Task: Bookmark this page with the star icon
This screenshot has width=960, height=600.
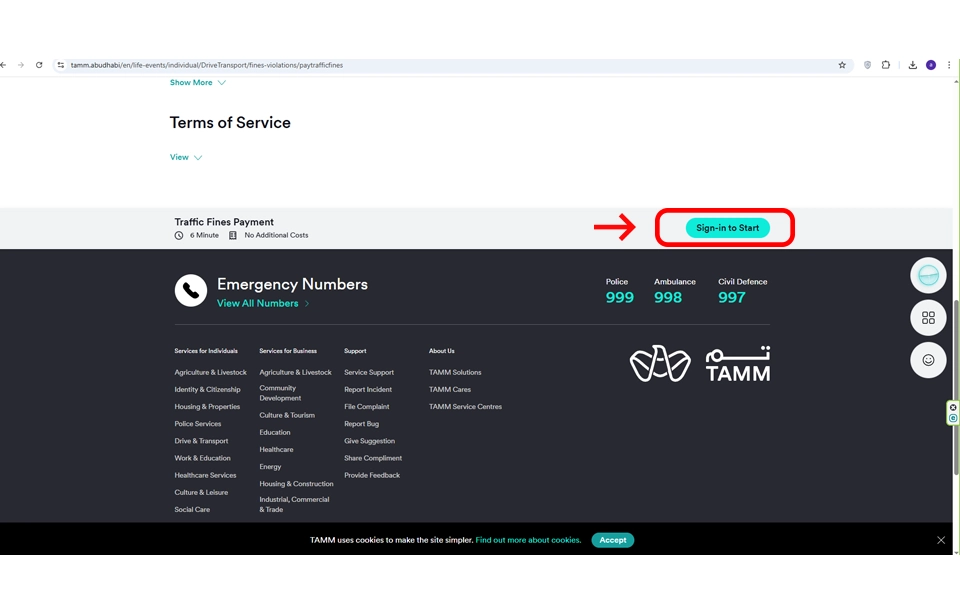Action: coord(842,65)
